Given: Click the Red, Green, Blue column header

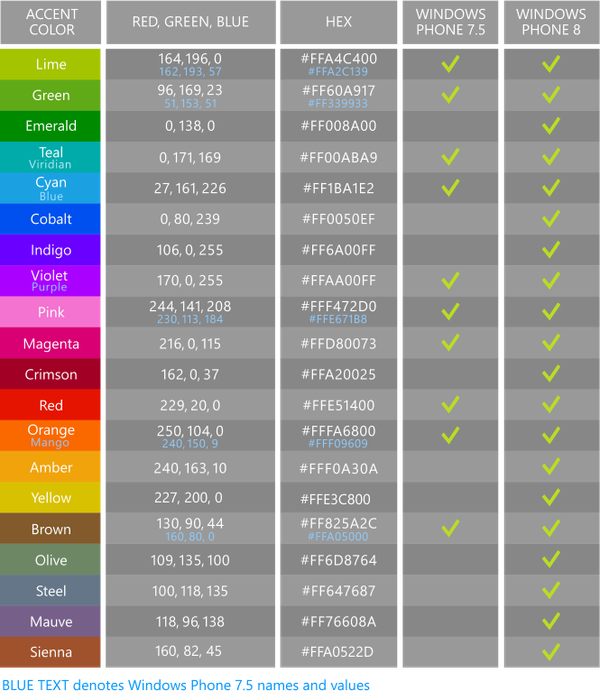Looking at the screenshot, I should pos(190,22).
